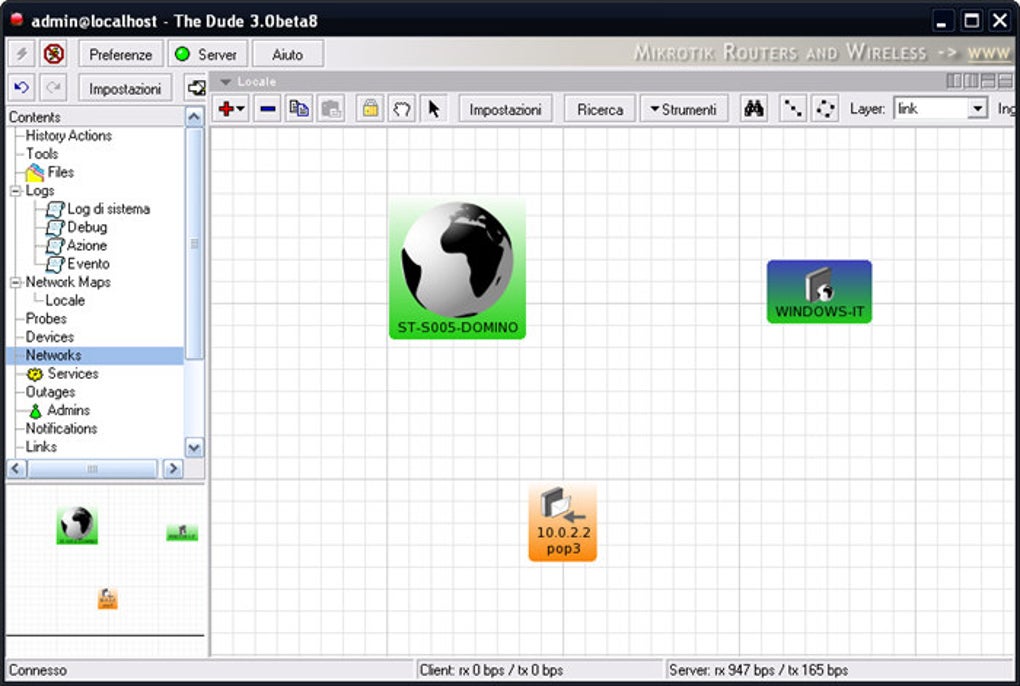Image resolution: width=1020 pixels, height=686 pixels.
Task: Click the red disconnect icon
Action: click(54, 54)
